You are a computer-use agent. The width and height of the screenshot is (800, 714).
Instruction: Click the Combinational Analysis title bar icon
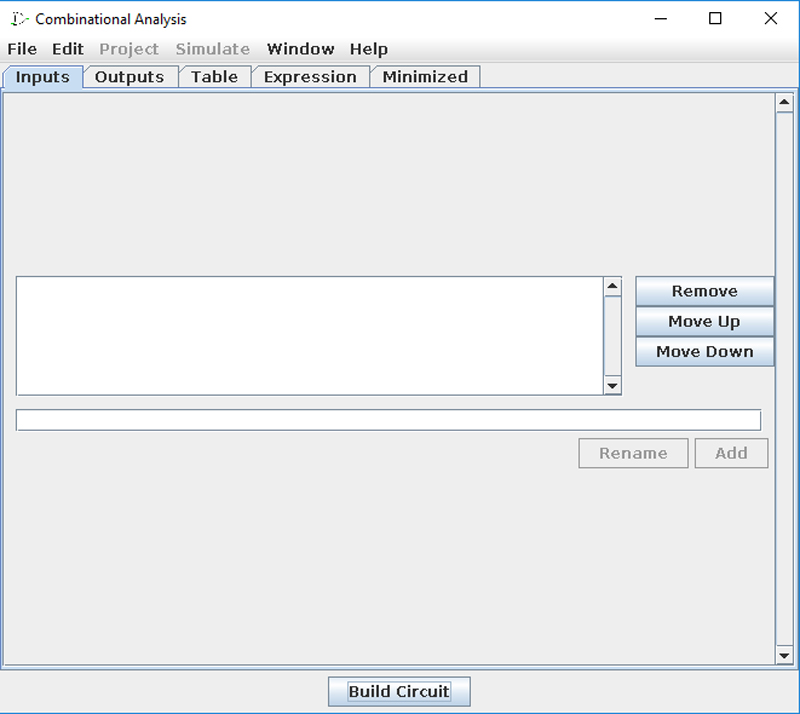[18, 19]
